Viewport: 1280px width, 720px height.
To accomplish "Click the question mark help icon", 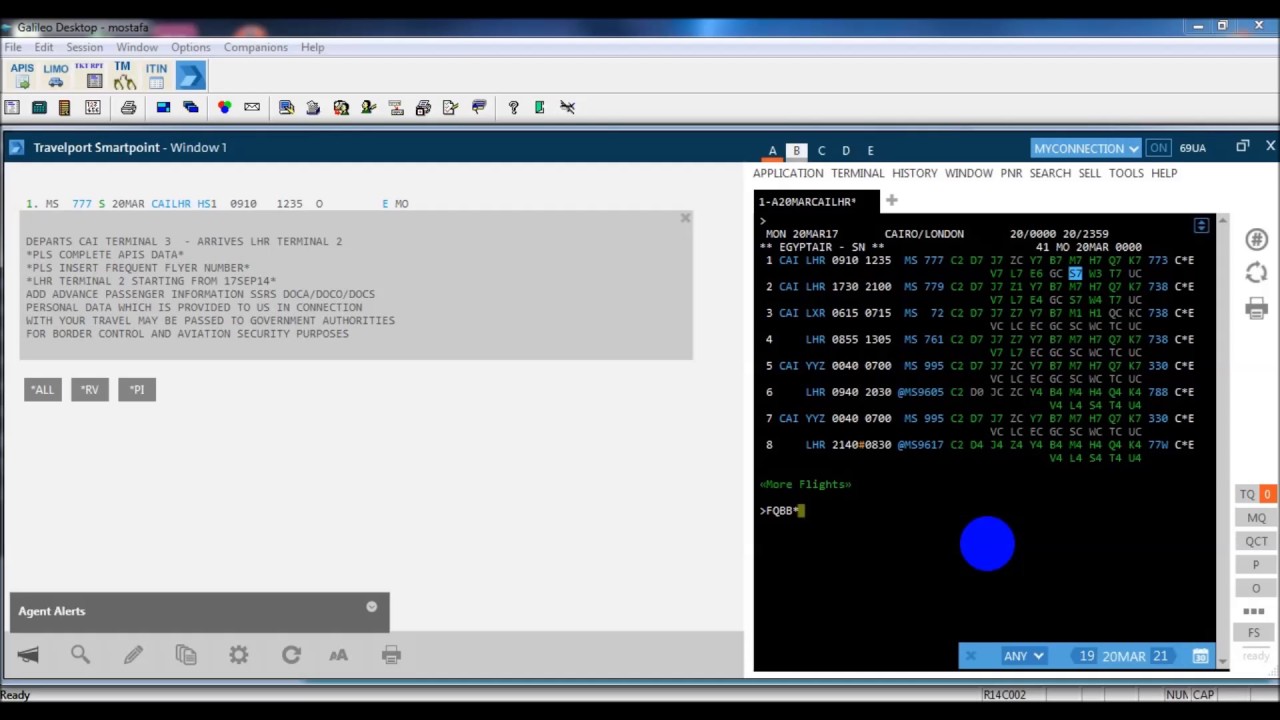I will (x=513, y=107).
